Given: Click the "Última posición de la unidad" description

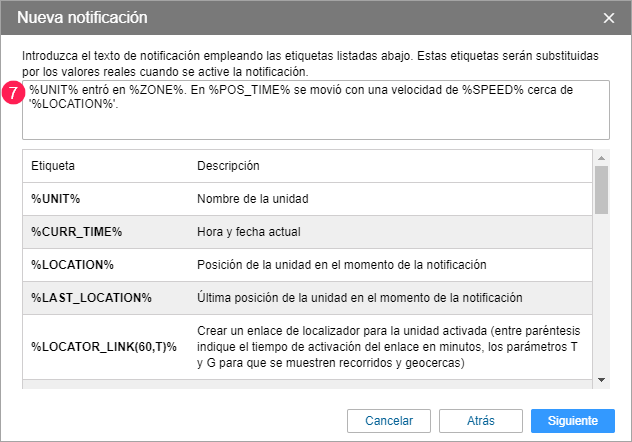Looking at the screenshot, I should click(360, 297).
